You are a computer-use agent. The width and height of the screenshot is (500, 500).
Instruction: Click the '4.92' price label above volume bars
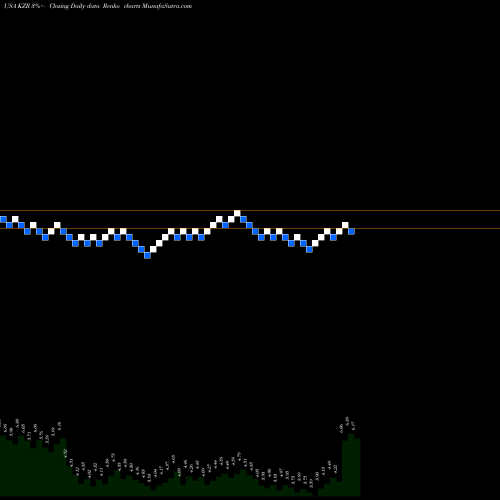pyautogui.click(x=66, y=453)
